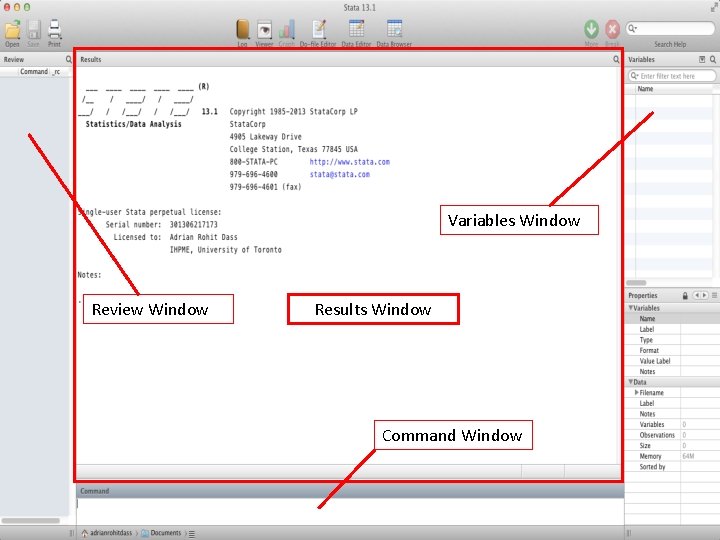Collapse the Variables section in Properties
Image resolution: width=720 pixels, height=540 pixels.
(x=631, y=308)
